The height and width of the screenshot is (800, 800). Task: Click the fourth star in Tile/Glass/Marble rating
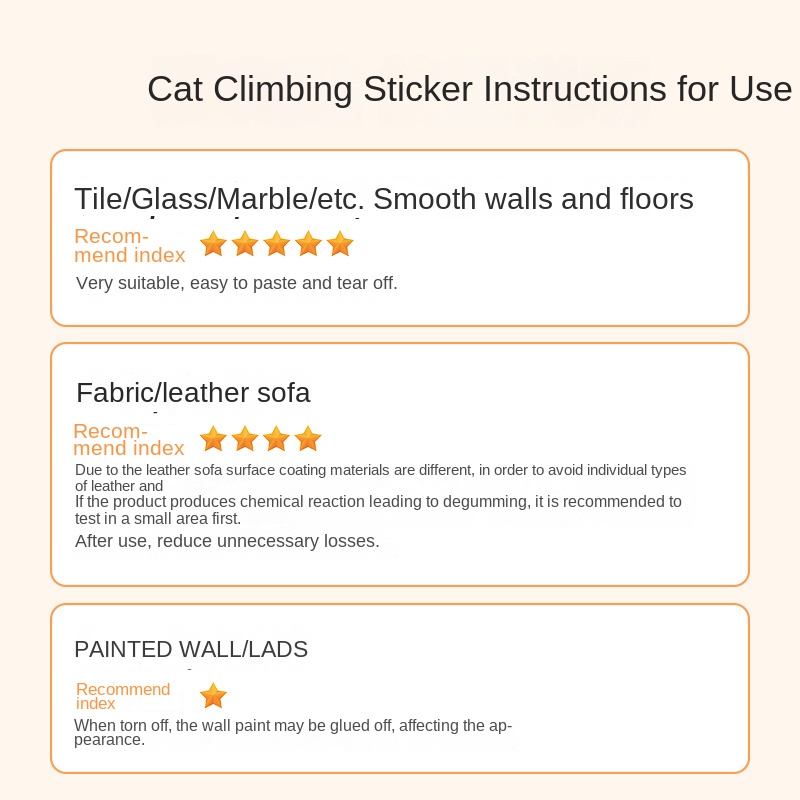[x=309, y=244]
